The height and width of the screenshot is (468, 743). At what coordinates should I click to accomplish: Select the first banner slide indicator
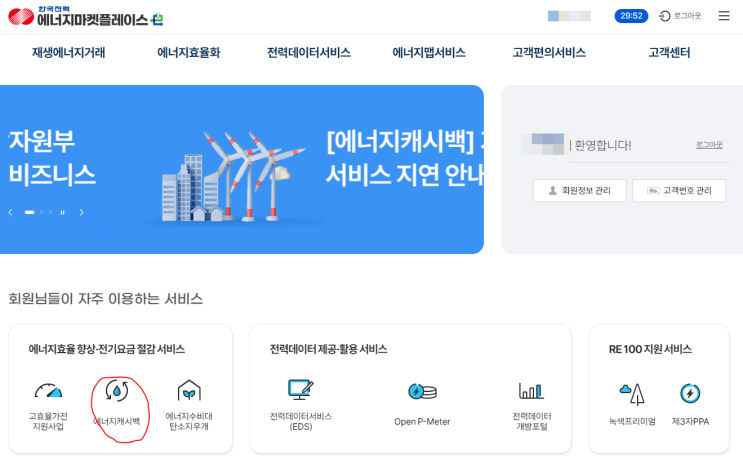(29, 212)
